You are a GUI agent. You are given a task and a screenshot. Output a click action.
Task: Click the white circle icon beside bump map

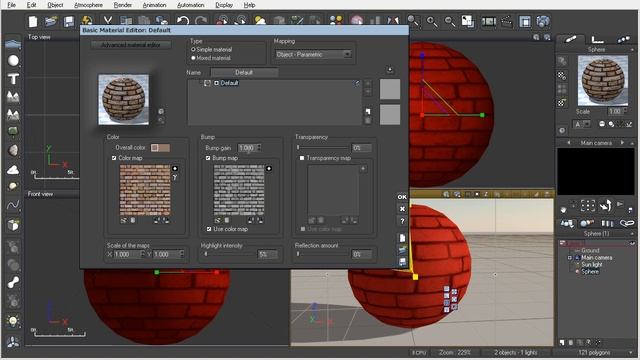click(269, 169)
